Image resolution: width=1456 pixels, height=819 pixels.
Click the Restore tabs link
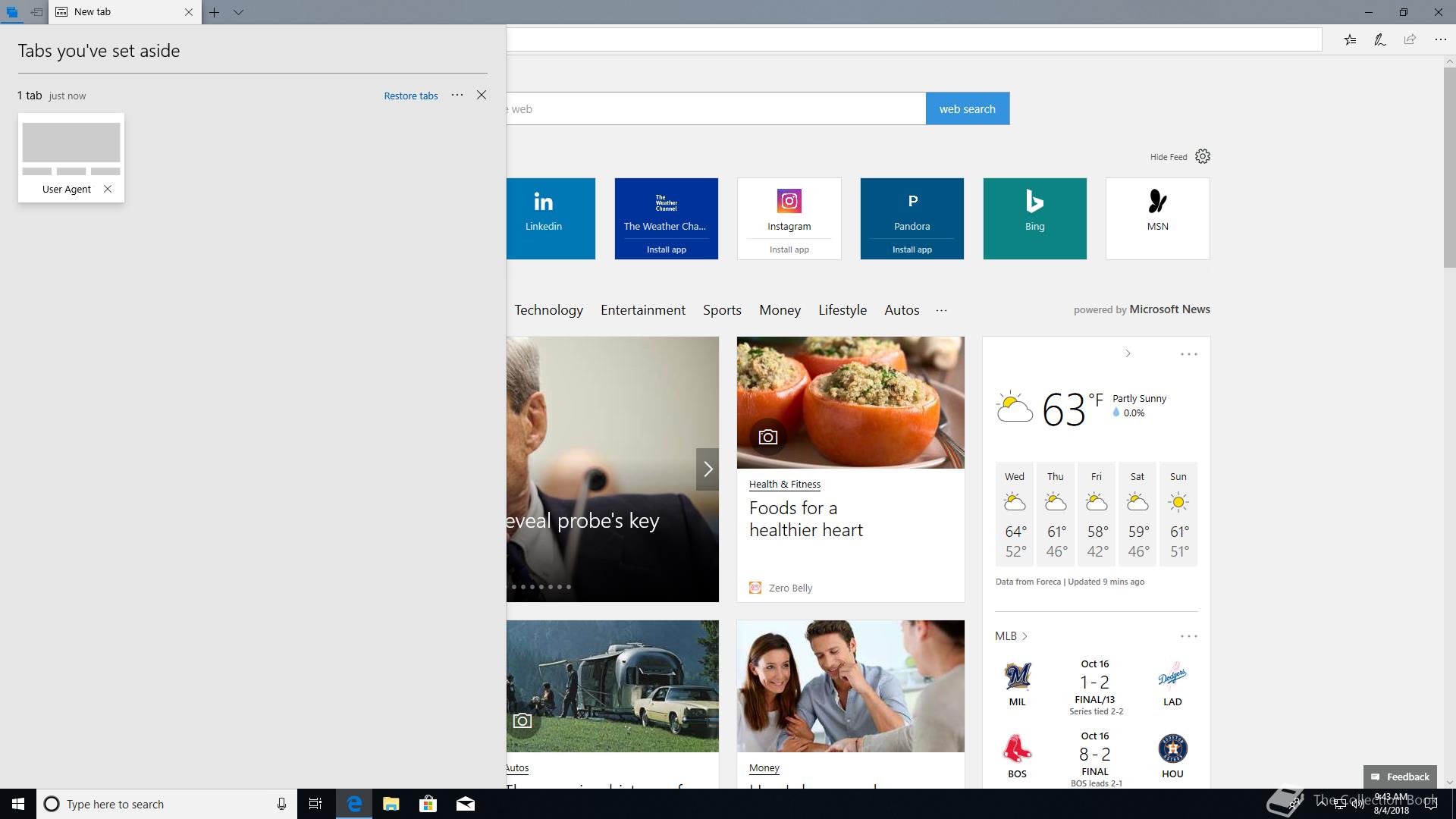tap(410, 96)
